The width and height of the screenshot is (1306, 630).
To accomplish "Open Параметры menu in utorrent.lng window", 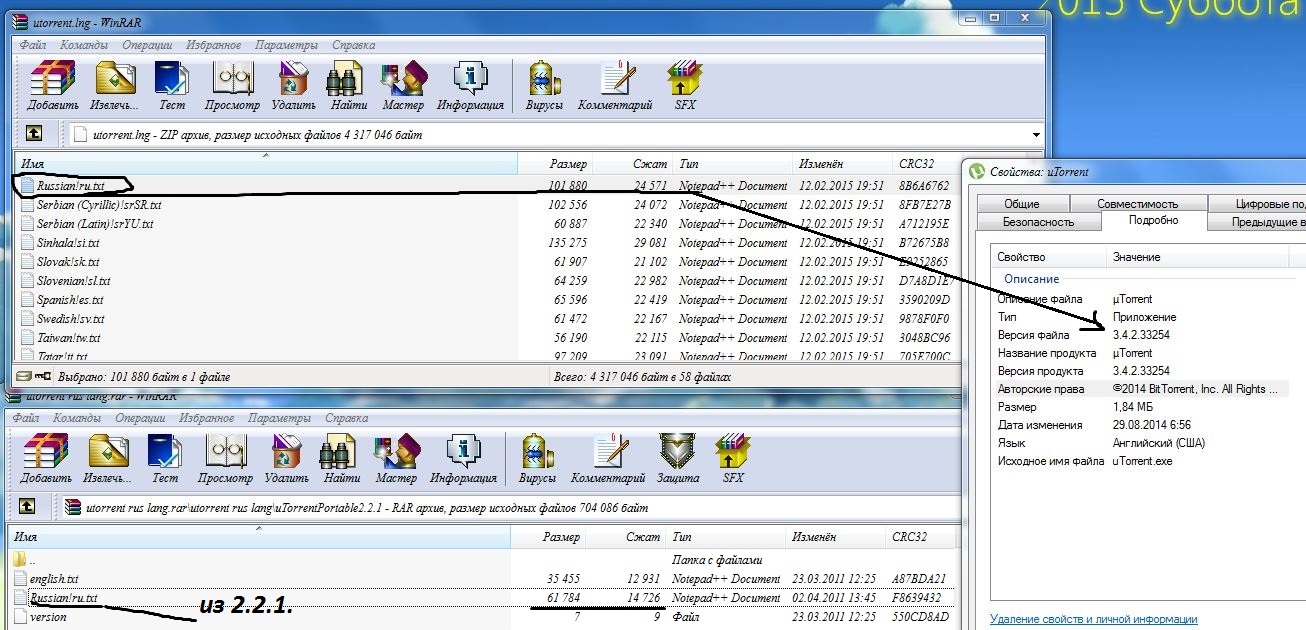I will tap(286, 45).
